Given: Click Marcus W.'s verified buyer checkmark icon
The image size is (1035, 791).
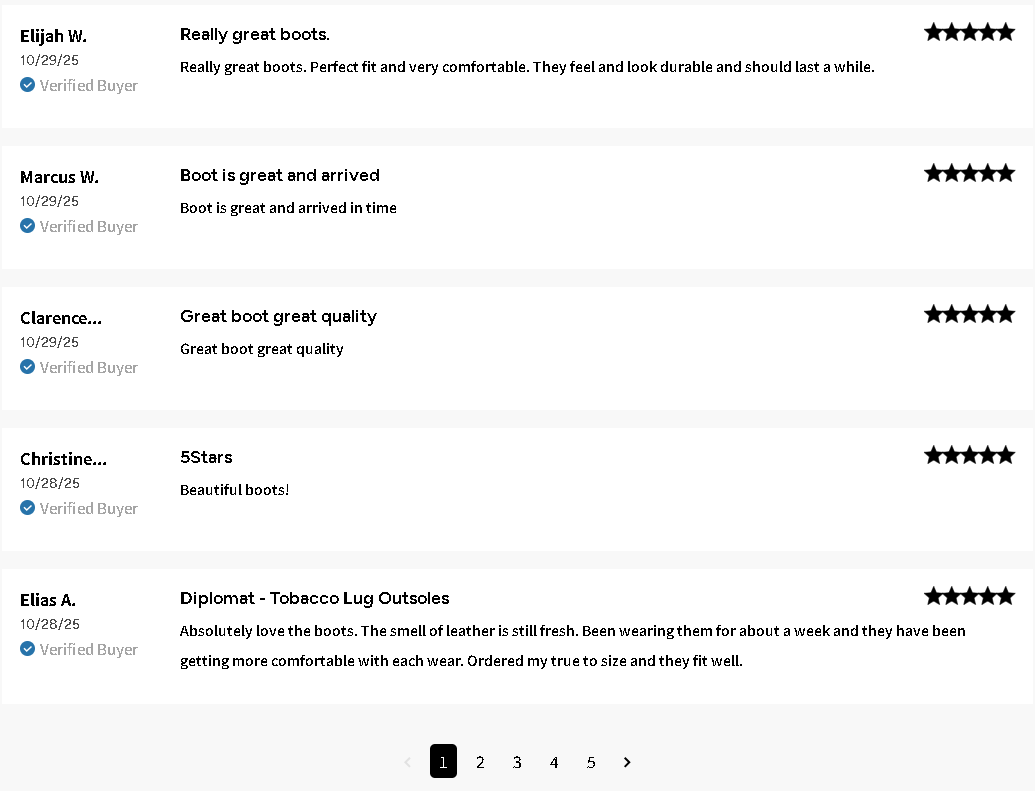Looking at the screenshot, I should tap(28, 226).
